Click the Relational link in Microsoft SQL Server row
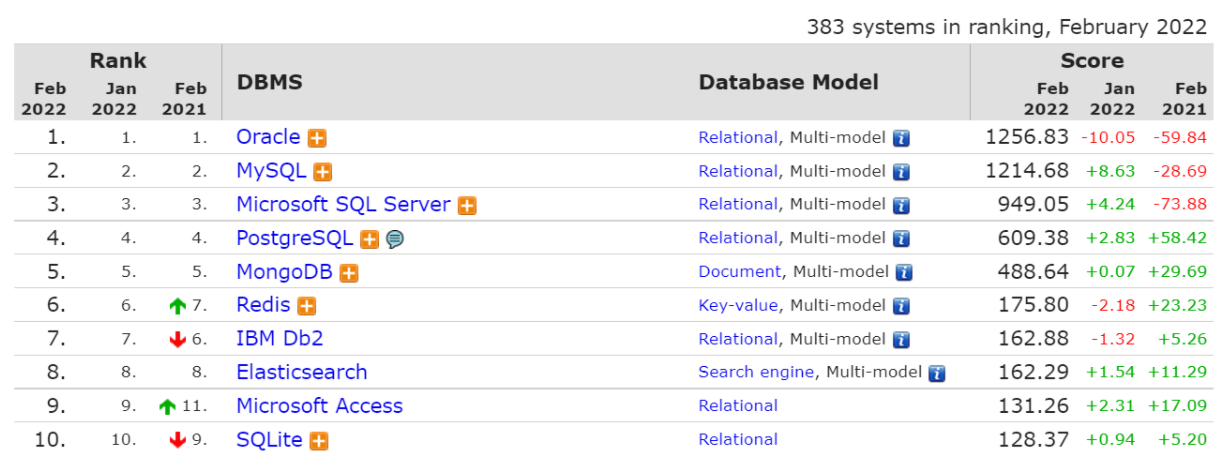Screen dimensions: 1230x457 (x=738, y=205)
